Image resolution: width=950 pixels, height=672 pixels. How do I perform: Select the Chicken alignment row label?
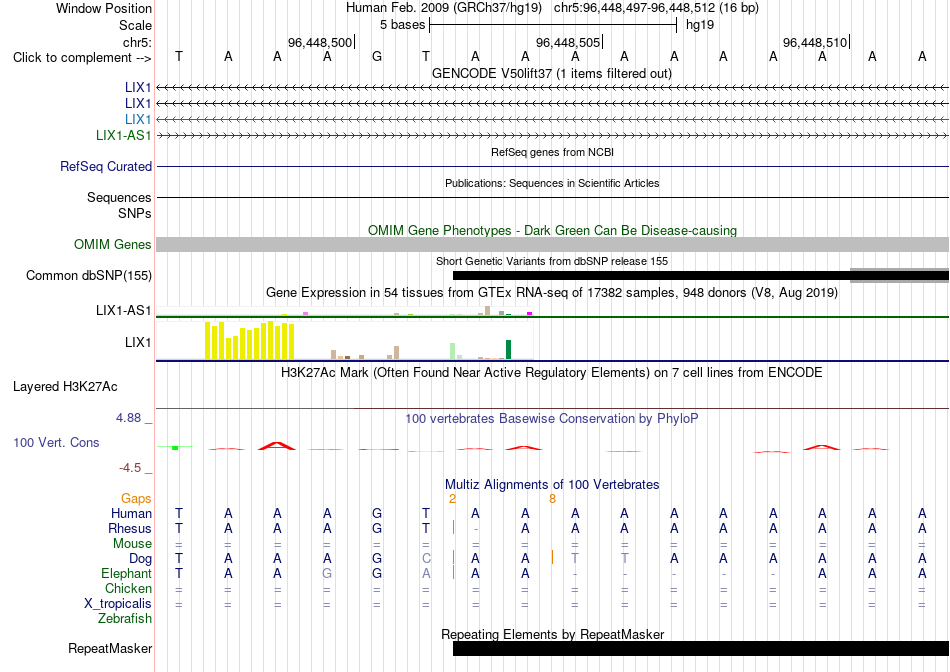click(x=128, y=588)
